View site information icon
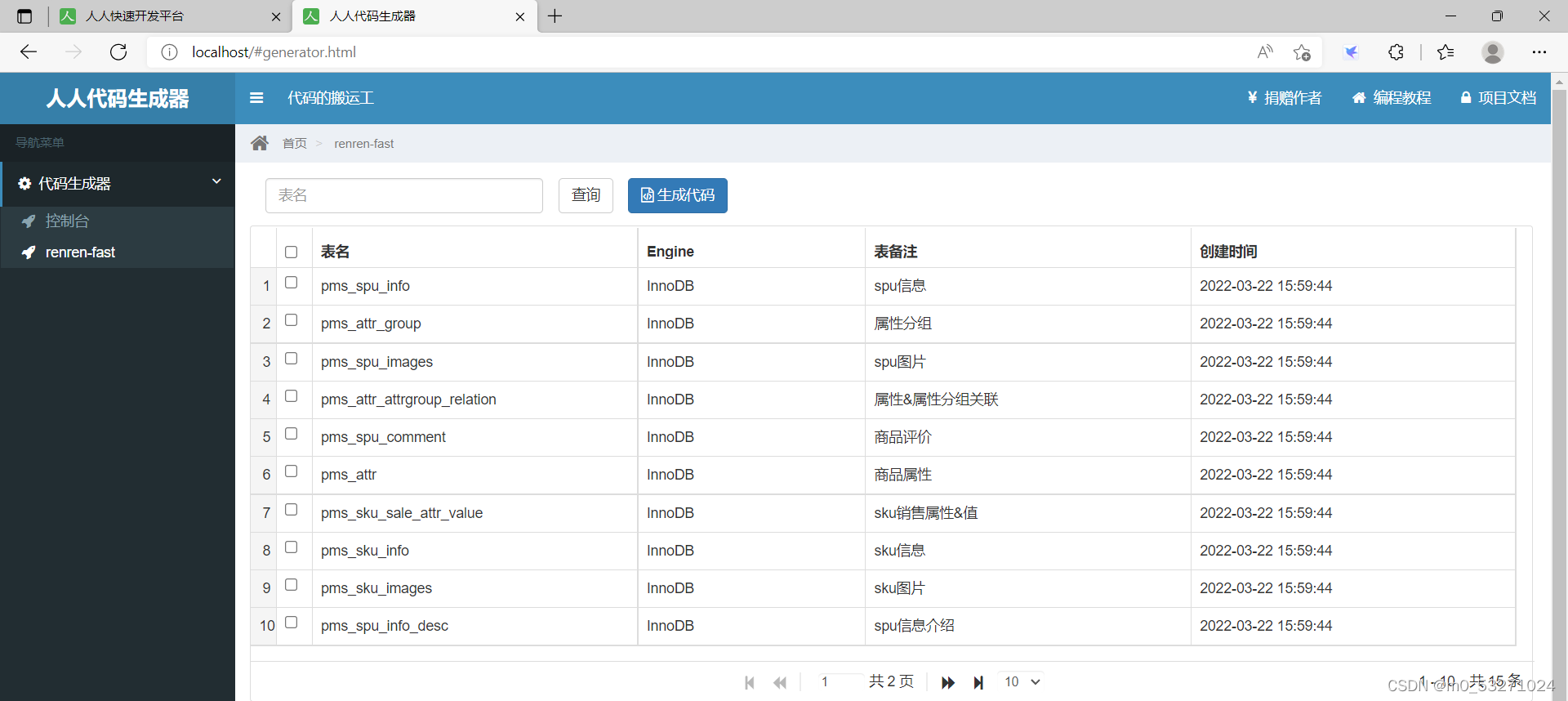The image size is (1568, 701). (169, 52)
